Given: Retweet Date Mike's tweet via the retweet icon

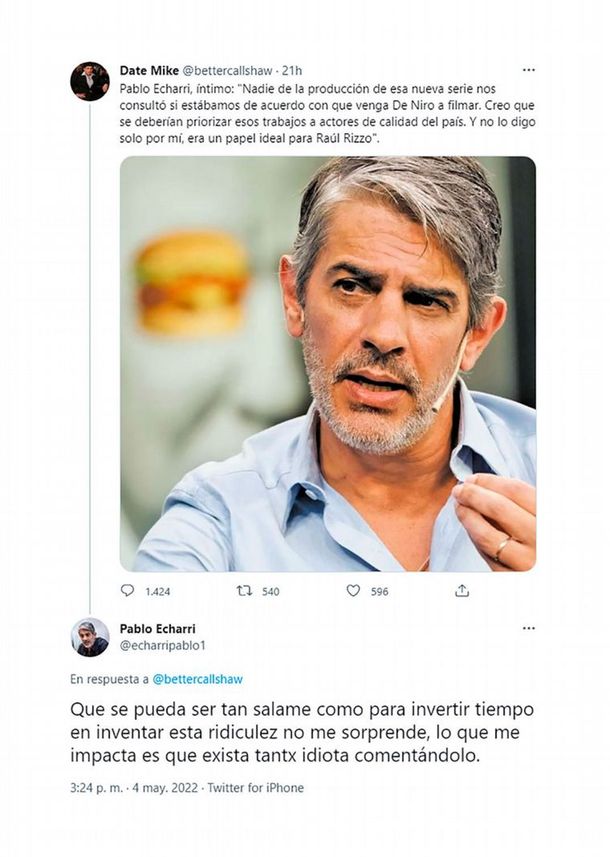Looking at the screenshot, I should click(244, 591).
